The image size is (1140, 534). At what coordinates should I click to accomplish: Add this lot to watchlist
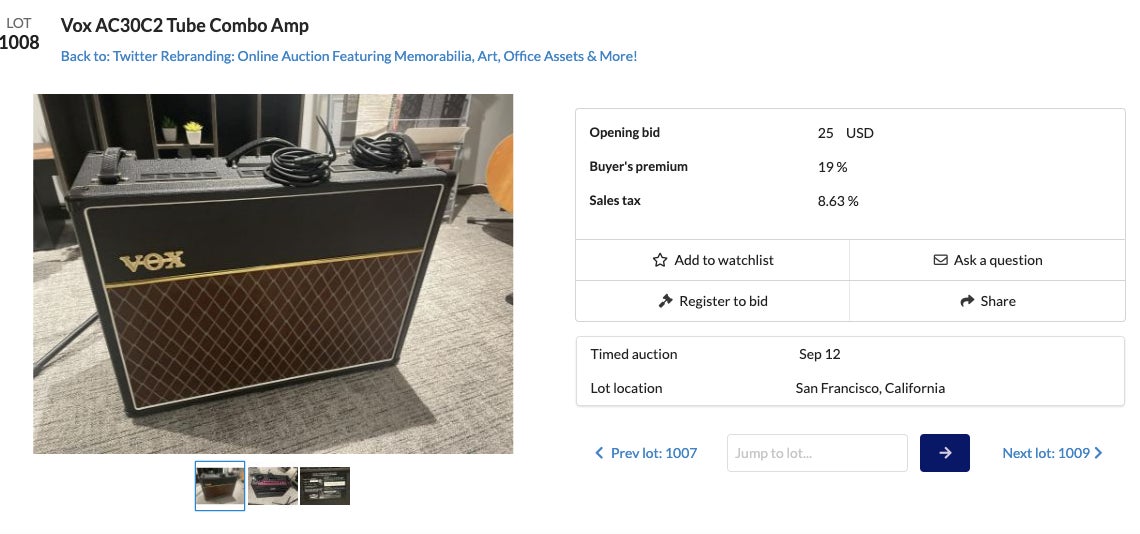[723, 260]
